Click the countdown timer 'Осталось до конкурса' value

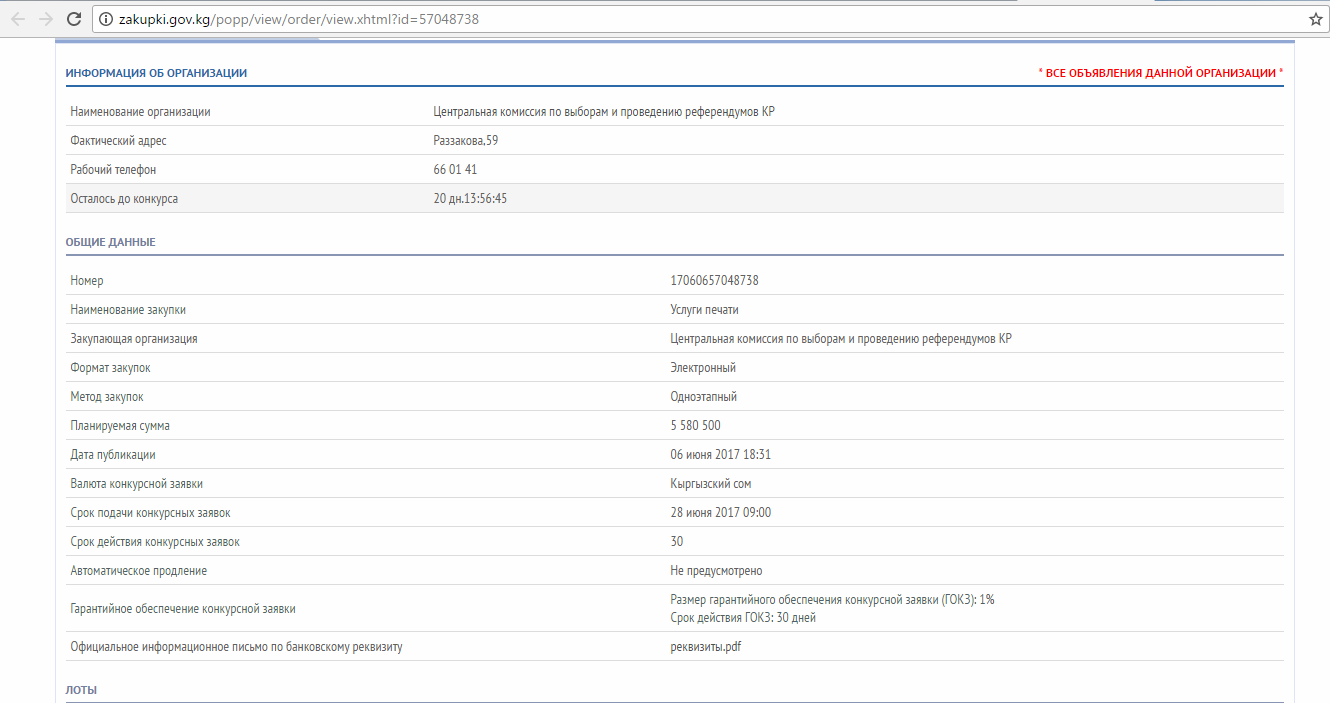[x=470, y=199]
